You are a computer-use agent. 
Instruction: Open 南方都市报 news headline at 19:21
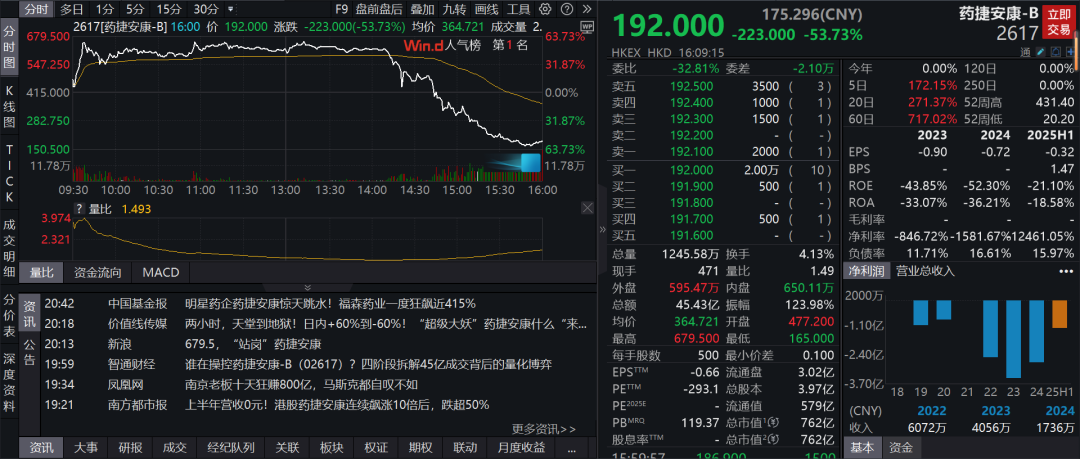pyautogui.click(x=337, y=405)
